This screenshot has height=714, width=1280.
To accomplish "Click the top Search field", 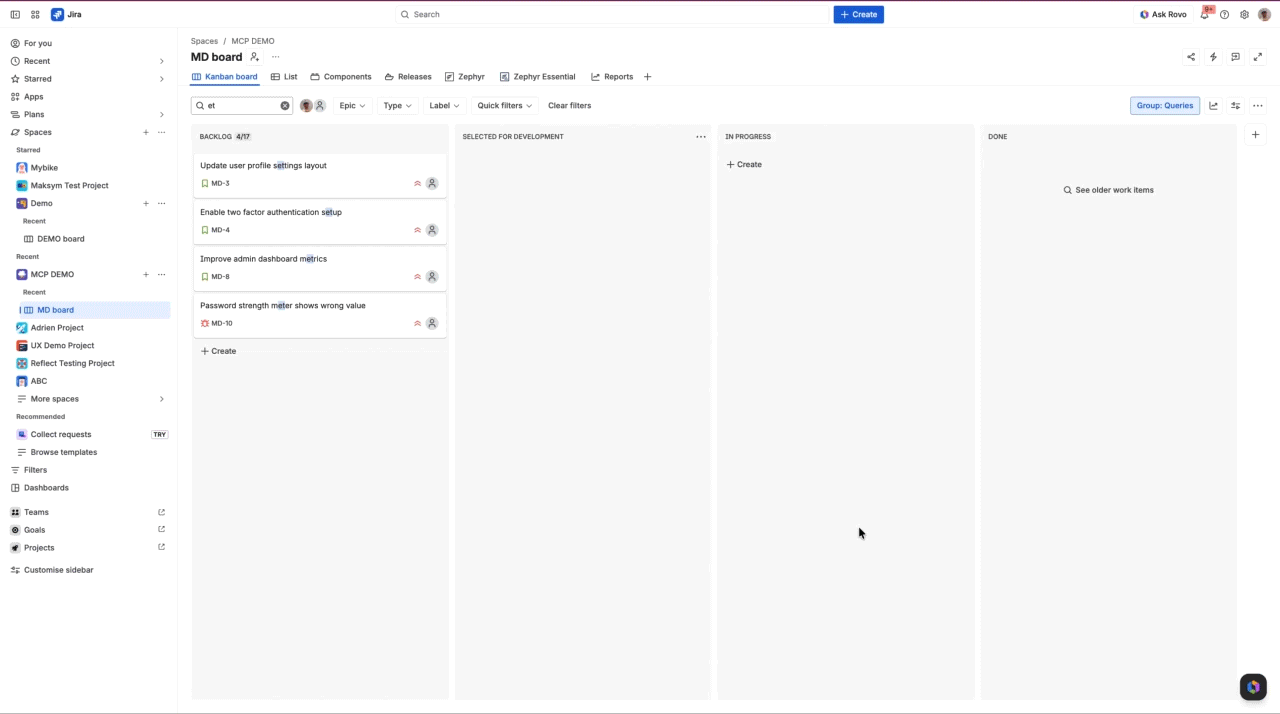I will [x=612, y=15].
